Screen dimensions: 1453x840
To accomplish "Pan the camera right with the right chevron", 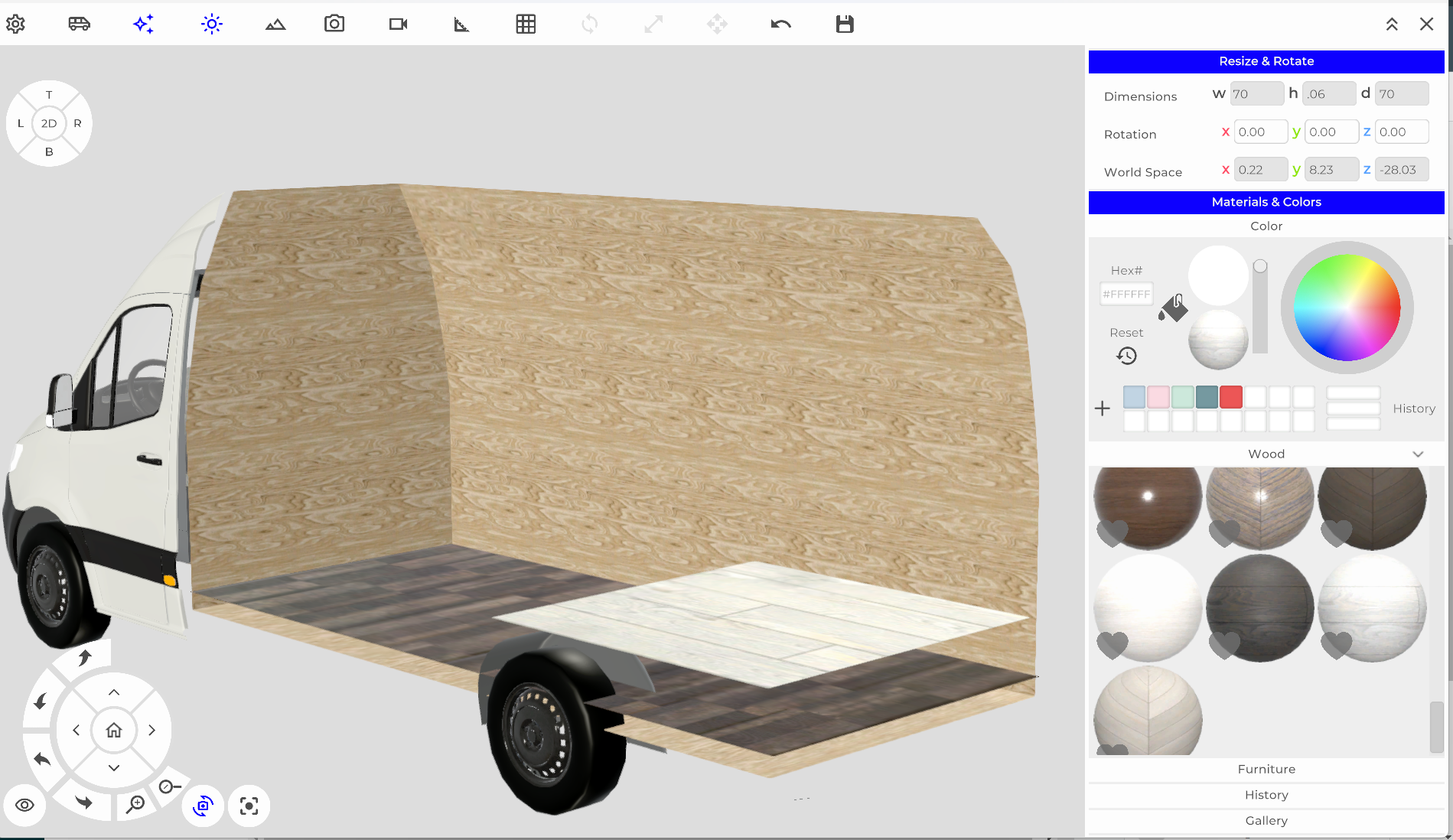I will [x=151, y=730].
